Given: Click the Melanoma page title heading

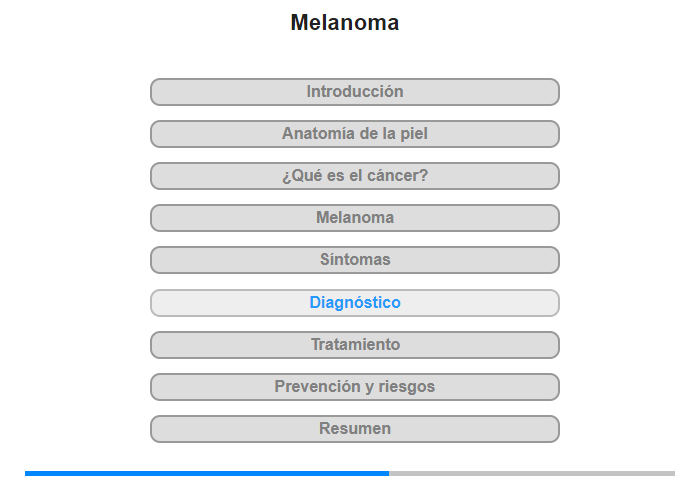Looking at the screenshot, I should tap(345, 23).
